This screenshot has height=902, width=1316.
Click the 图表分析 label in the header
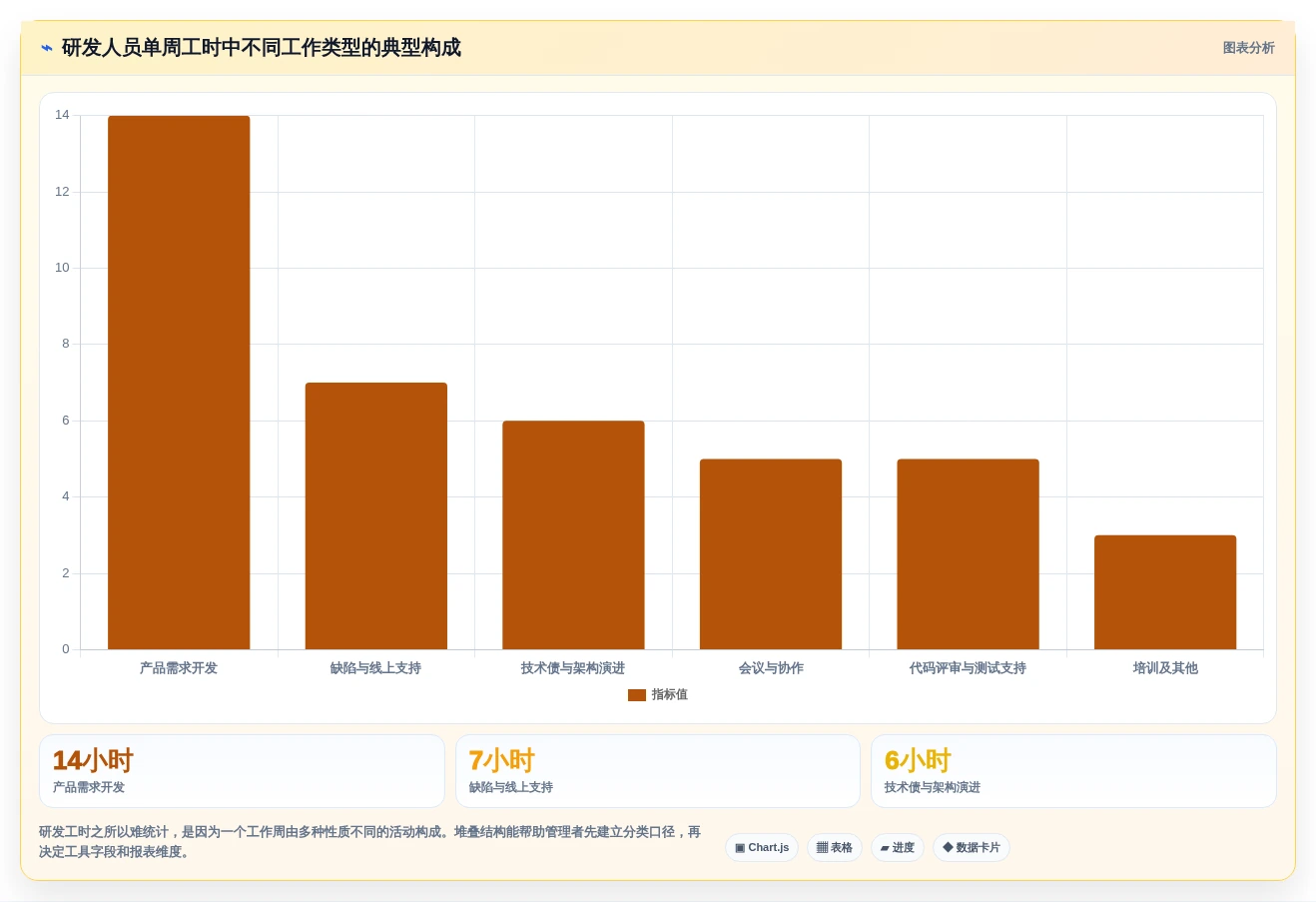pyautogui.click(x=1248, y=48)
